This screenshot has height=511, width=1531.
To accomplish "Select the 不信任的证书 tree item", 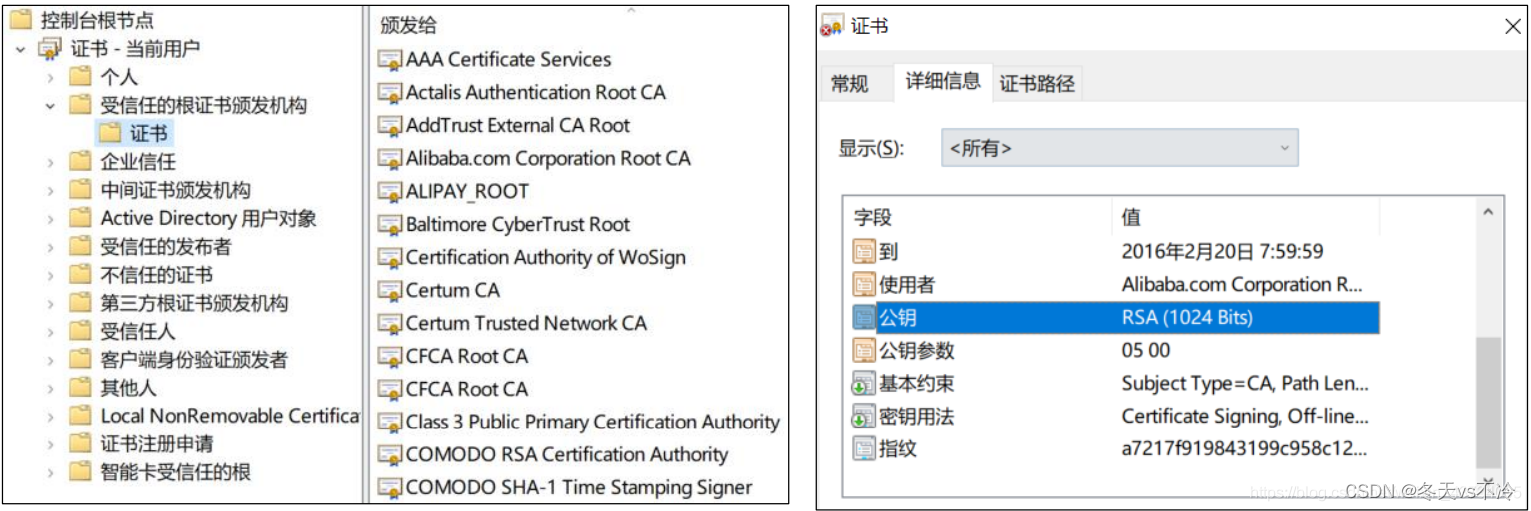I will (156, 275).
